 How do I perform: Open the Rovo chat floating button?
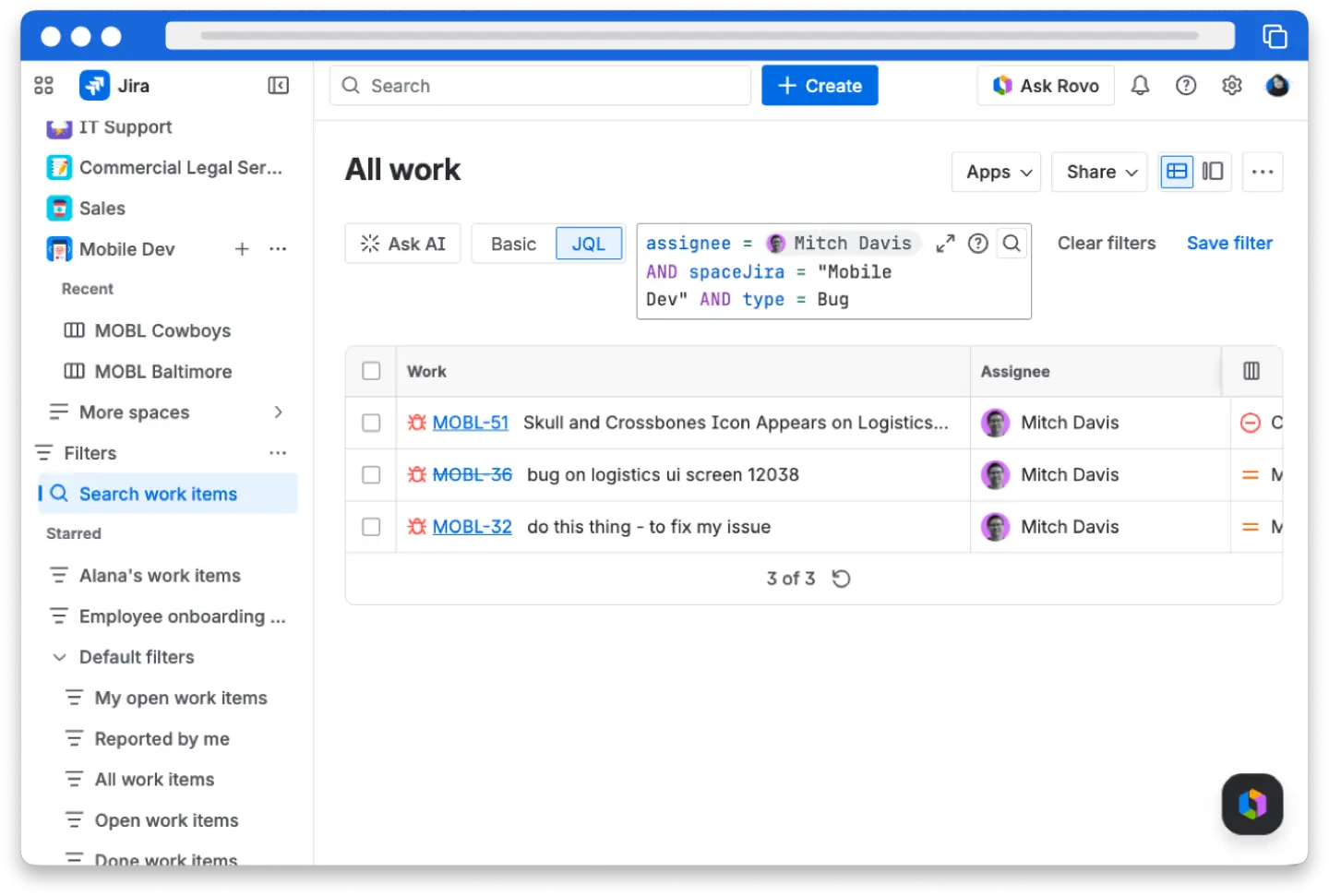point(1252,804)
